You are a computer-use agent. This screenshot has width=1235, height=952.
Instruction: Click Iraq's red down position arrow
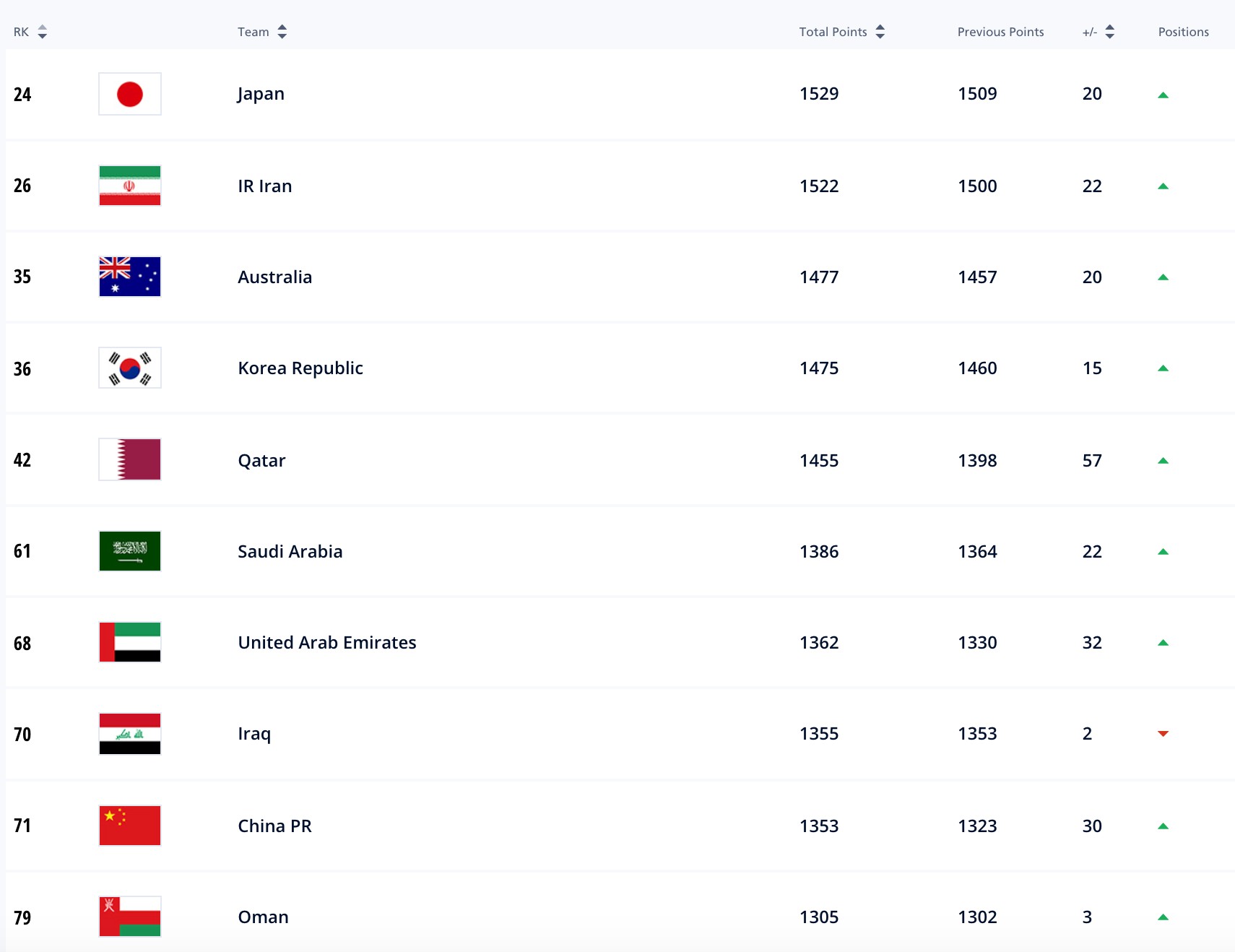tap(1163, 734)
